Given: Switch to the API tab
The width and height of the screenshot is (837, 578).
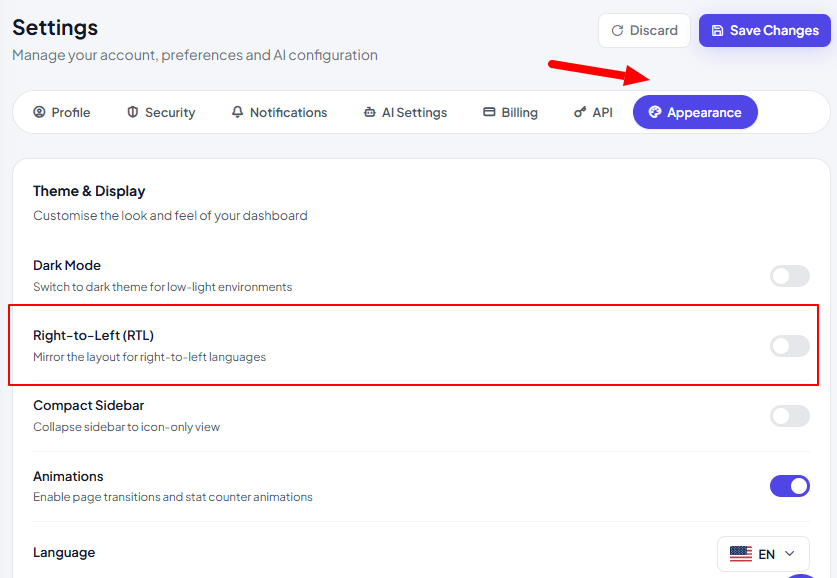Looking at the screenshot, I should tap(593, 112).
